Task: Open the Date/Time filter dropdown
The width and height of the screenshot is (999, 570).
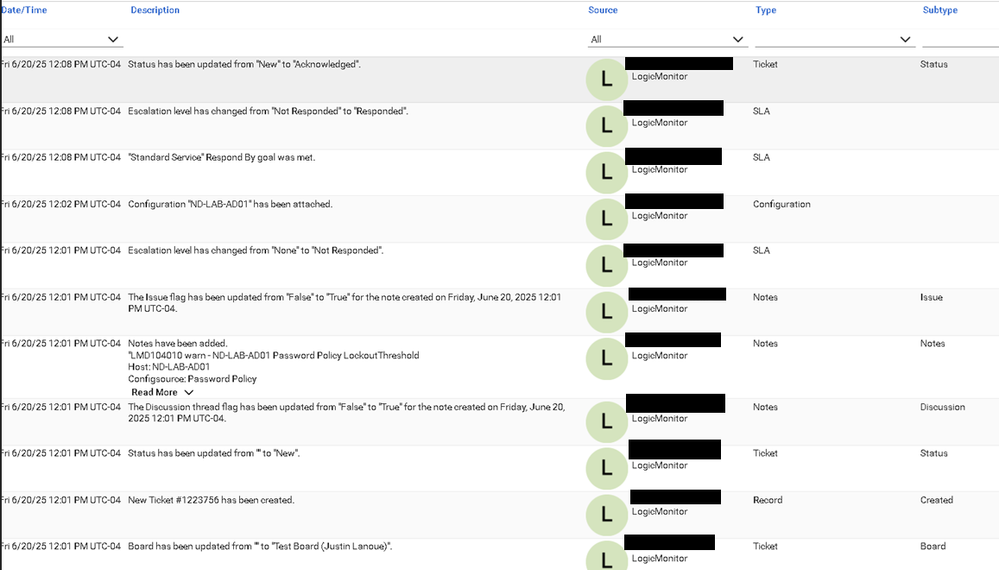Action: 61,39
